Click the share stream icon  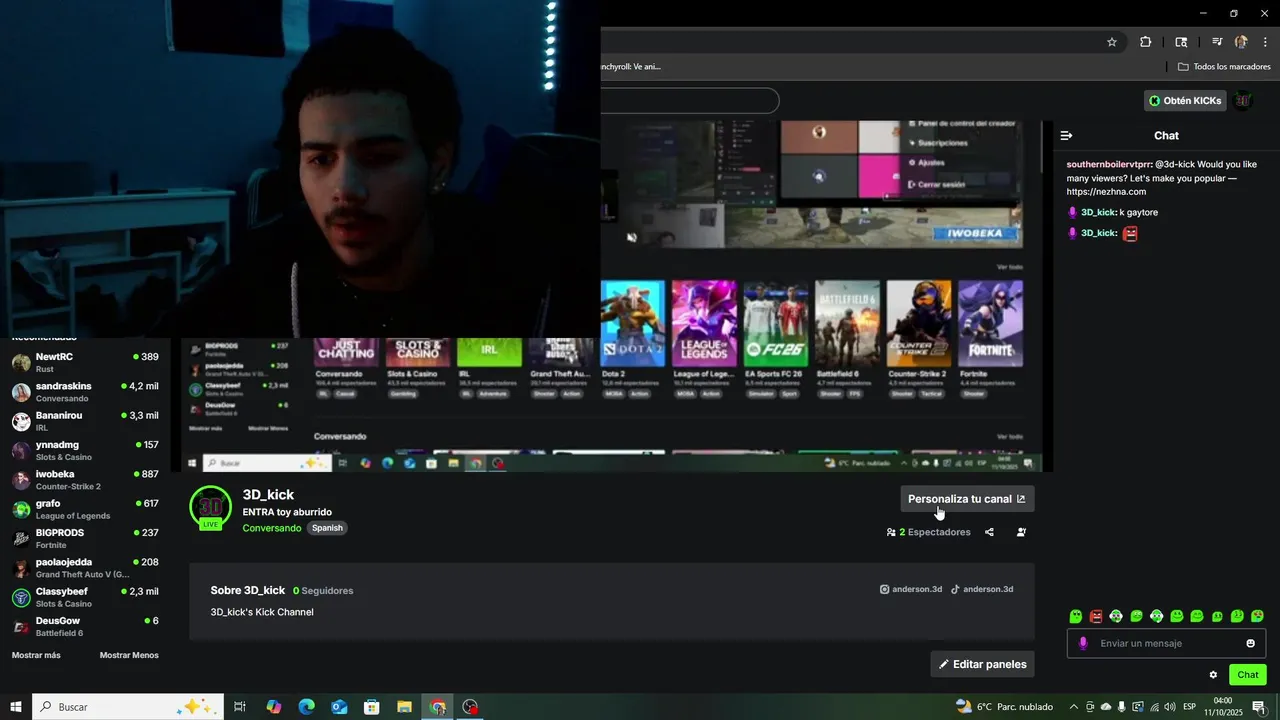[989, 532]
